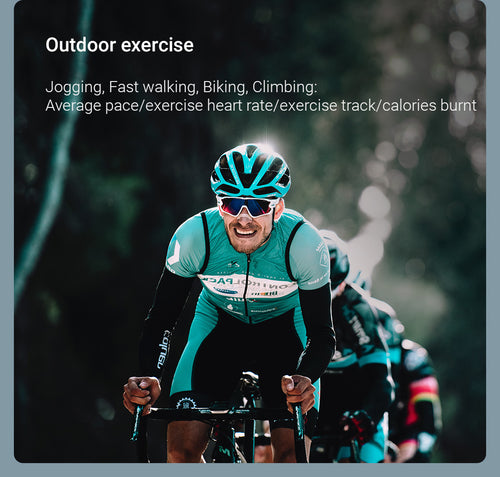The image size is (500, 477).
Task: Click the sponsor logo on the jersey chest
Action: coord(248,286)
